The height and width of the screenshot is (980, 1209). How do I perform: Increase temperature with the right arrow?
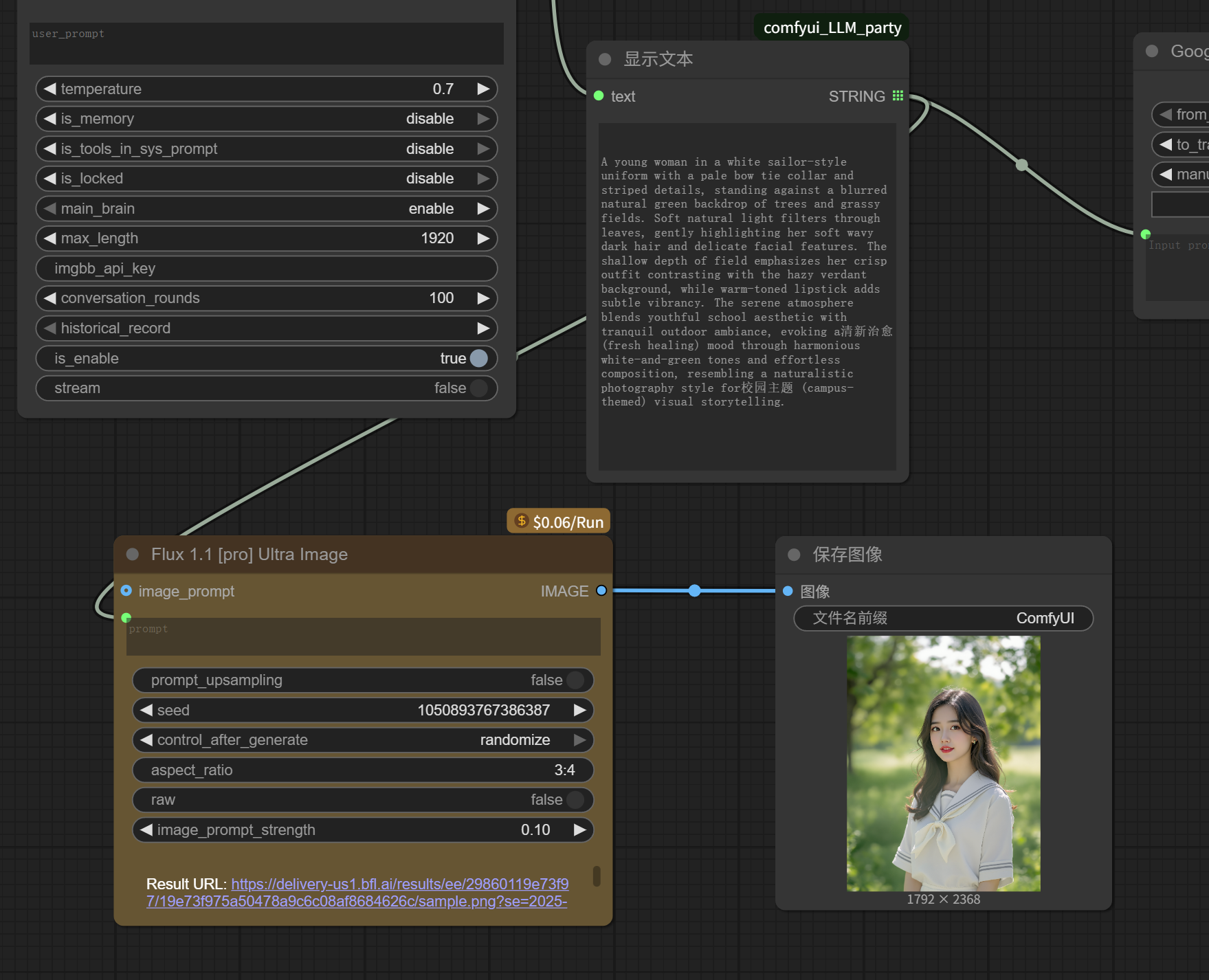coord(483,89)
